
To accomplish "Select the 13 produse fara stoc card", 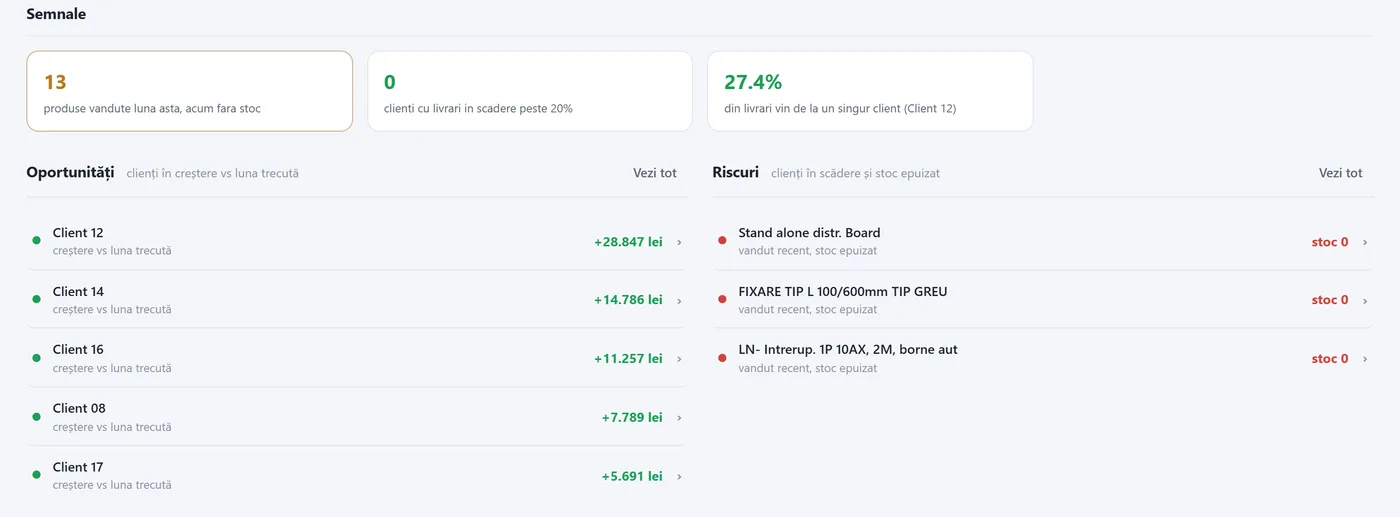I will click(x=189, y=91).
